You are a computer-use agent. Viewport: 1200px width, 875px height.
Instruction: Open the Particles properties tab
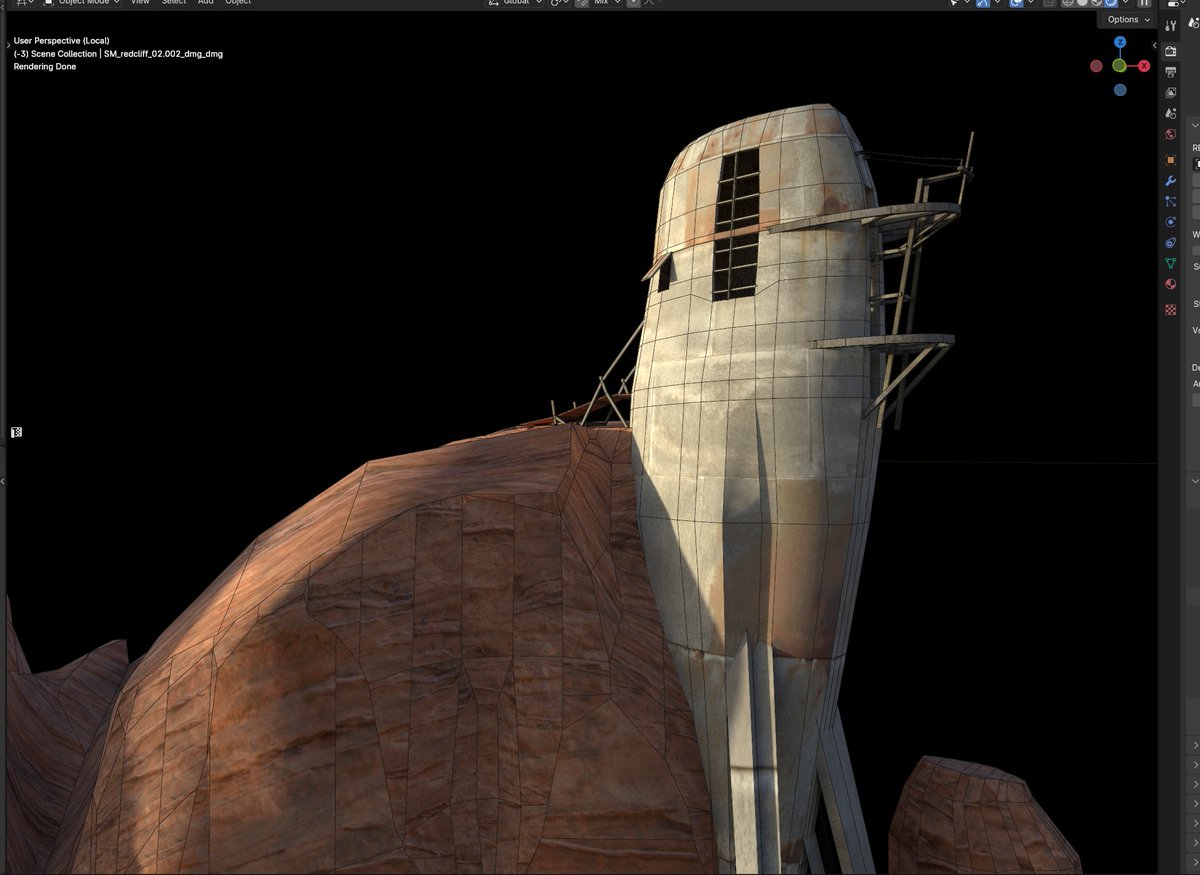(1171, 201)
